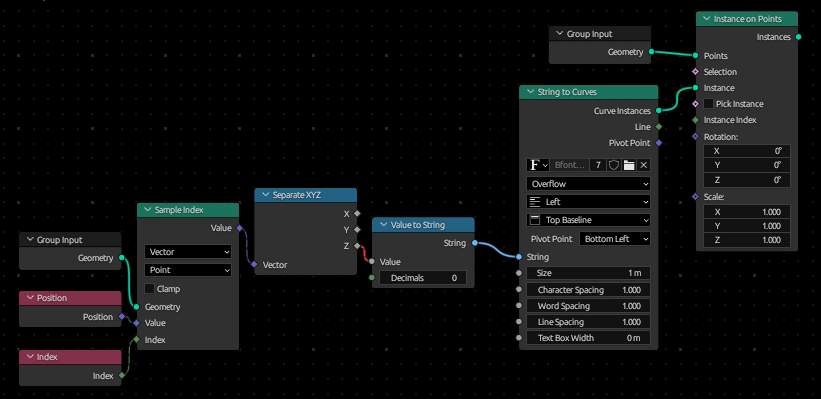This screenshot has height=399, width=821.
Task: Enable the Clamp checkbox
Action: pyautogui.click(x=150, y=289)
